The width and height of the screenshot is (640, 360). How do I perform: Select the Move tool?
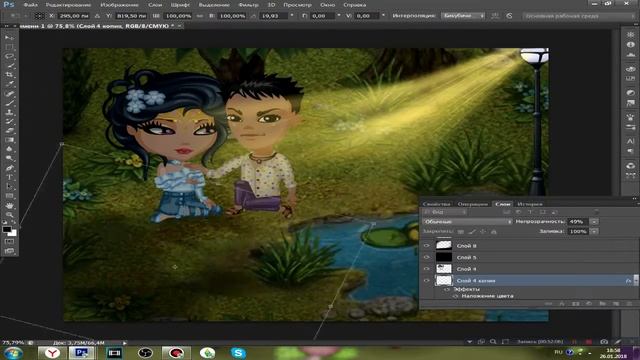coord(9,37)
